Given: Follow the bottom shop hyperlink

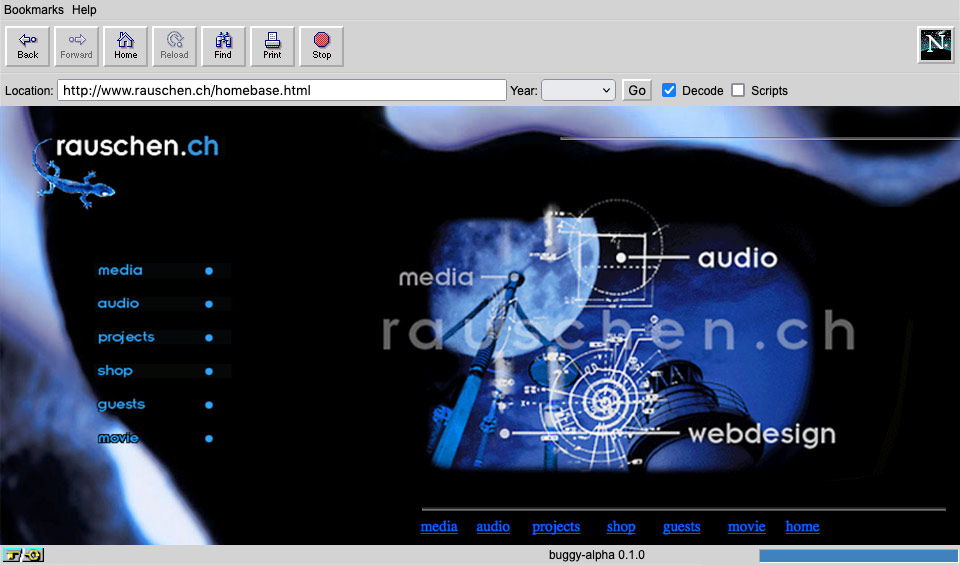Looking at the screenshot, I should (x=621, y=526).
